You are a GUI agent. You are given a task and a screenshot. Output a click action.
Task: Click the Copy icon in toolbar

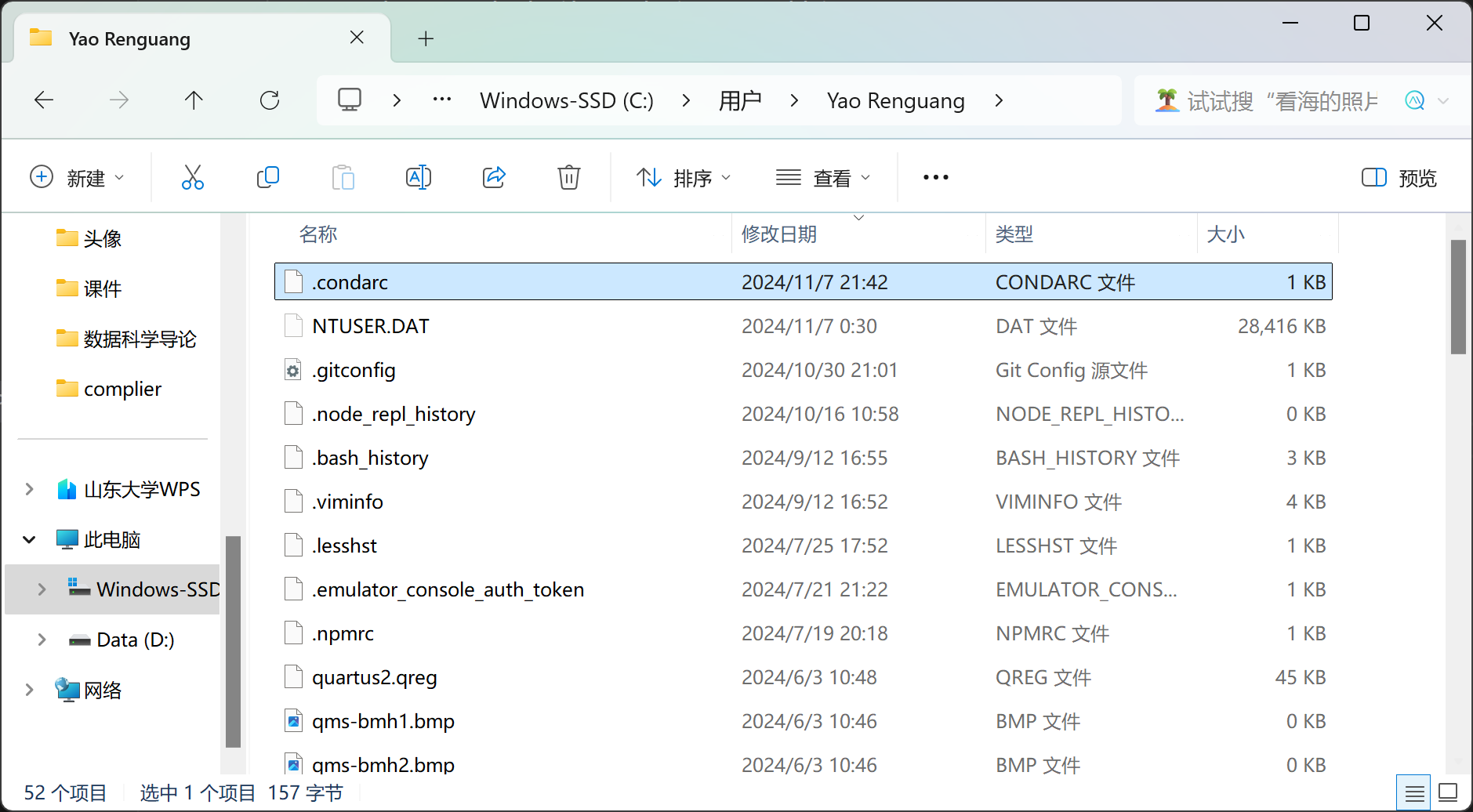268,177
